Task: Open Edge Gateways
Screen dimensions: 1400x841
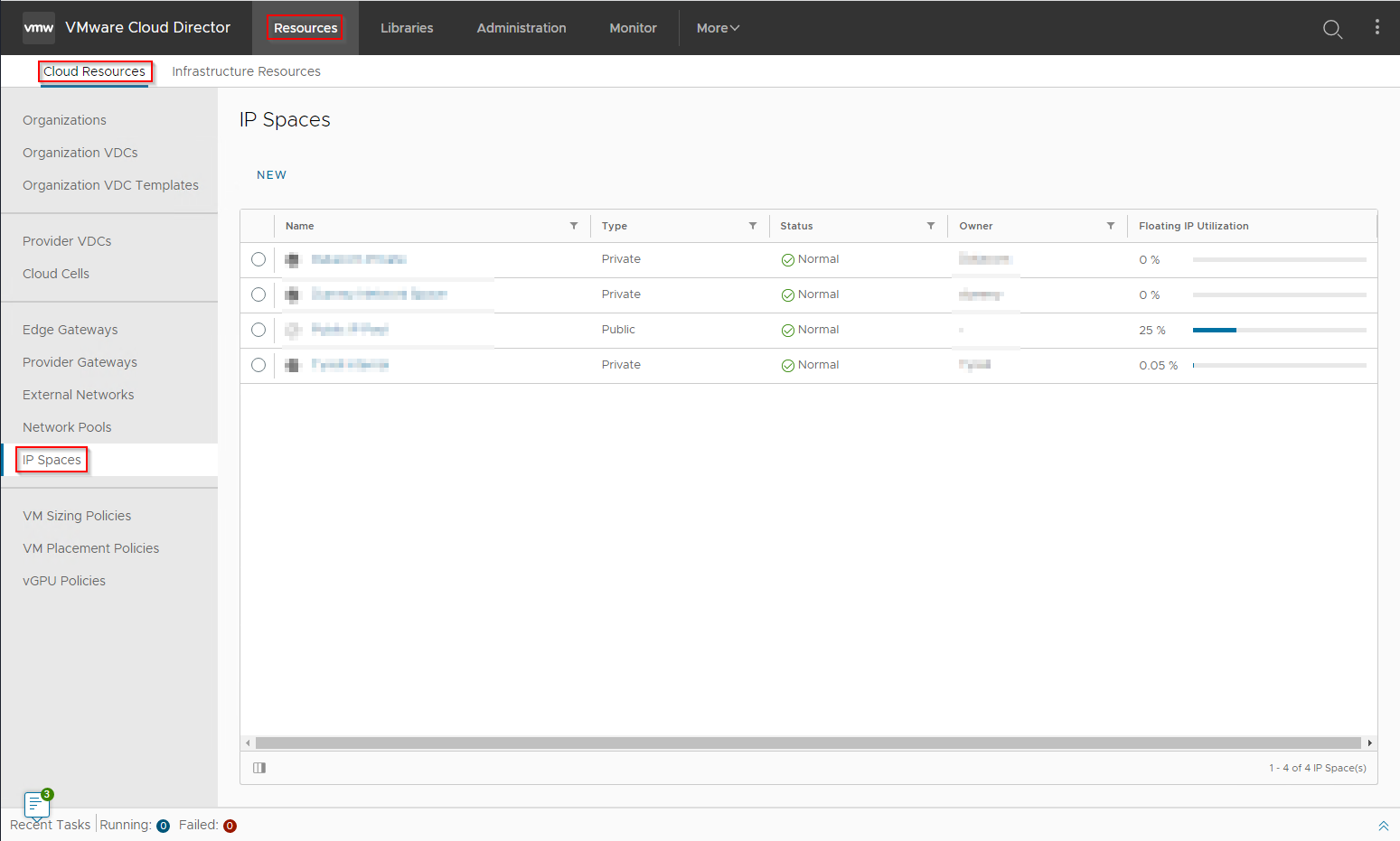Action: coord(70,330)
